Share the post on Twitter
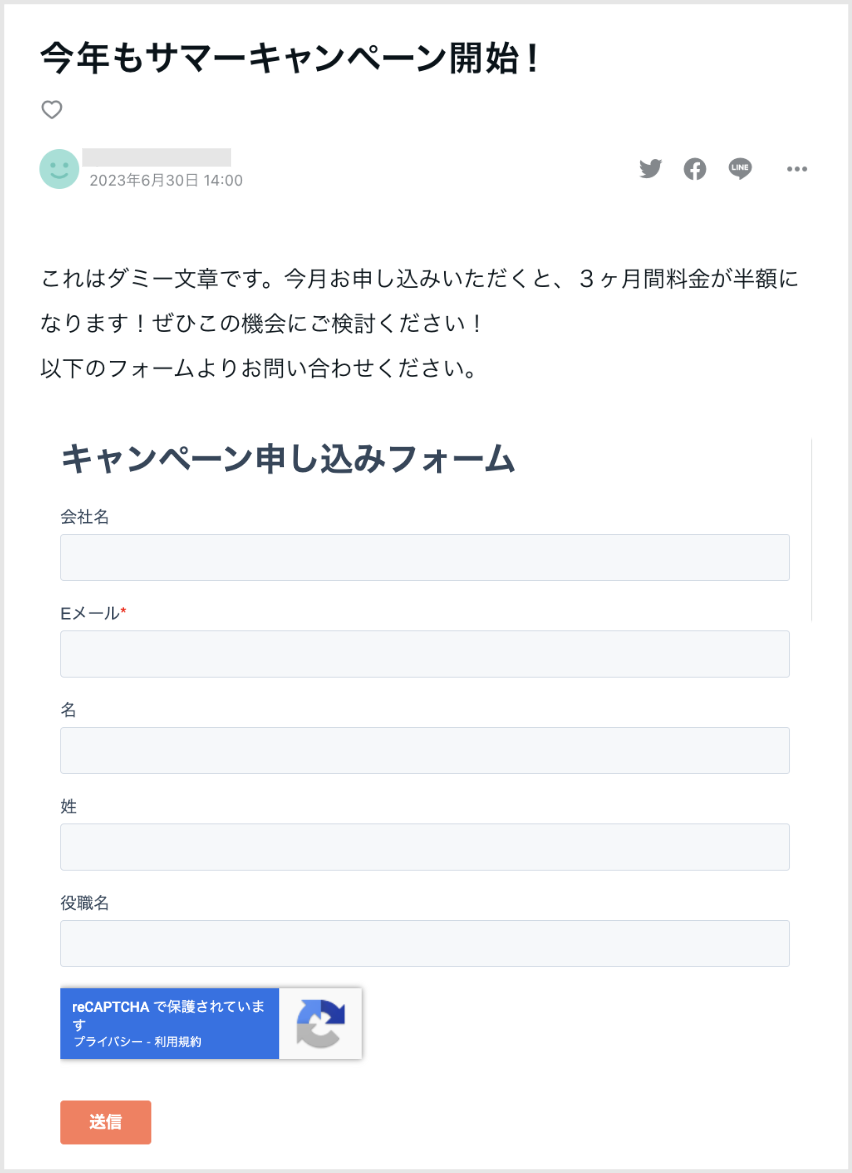This screenshot has height=1173, width=852. [x=650, y=168]
